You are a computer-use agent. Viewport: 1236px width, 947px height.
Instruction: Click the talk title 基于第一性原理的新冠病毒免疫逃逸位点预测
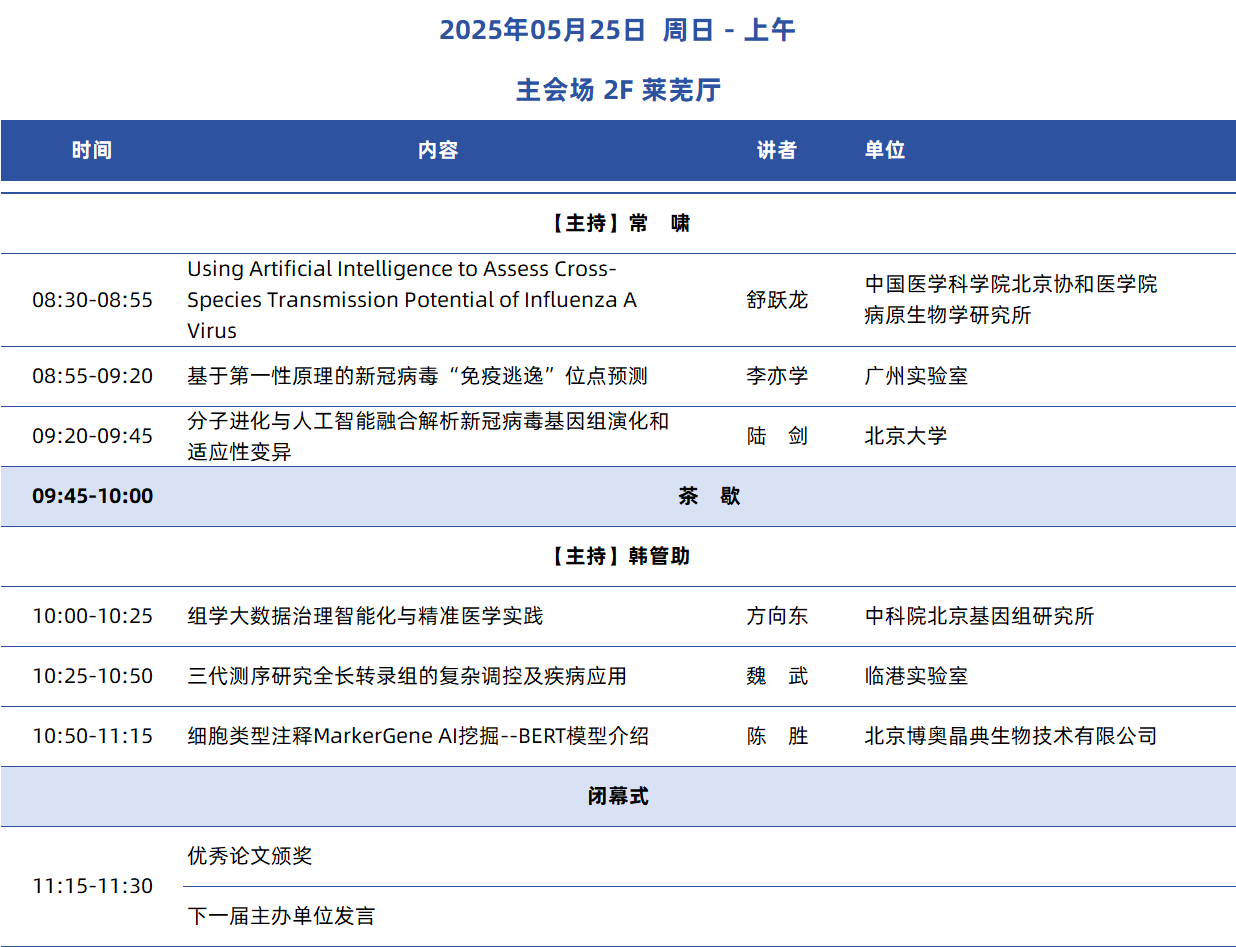click(417, 376)
